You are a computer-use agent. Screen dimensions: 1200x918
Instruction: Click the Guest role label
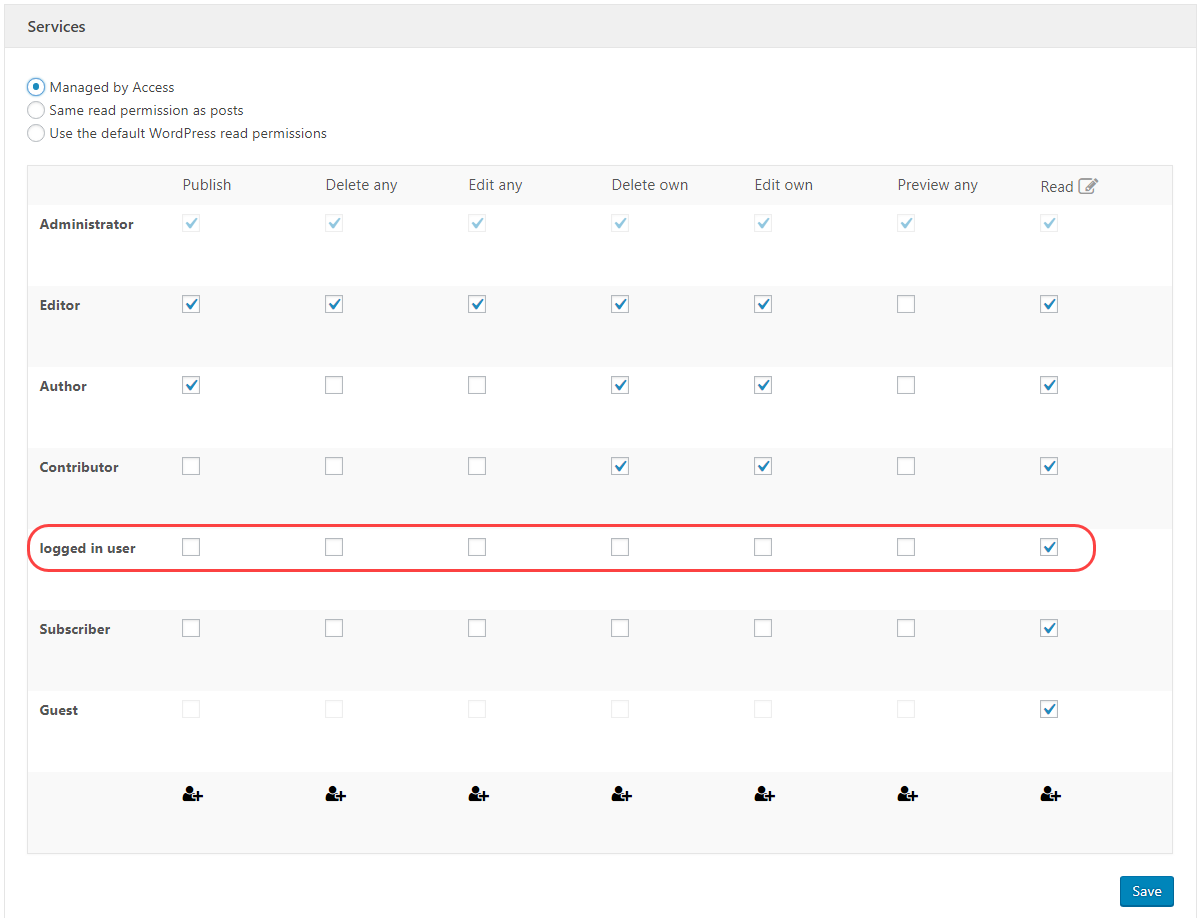point(59,710)
